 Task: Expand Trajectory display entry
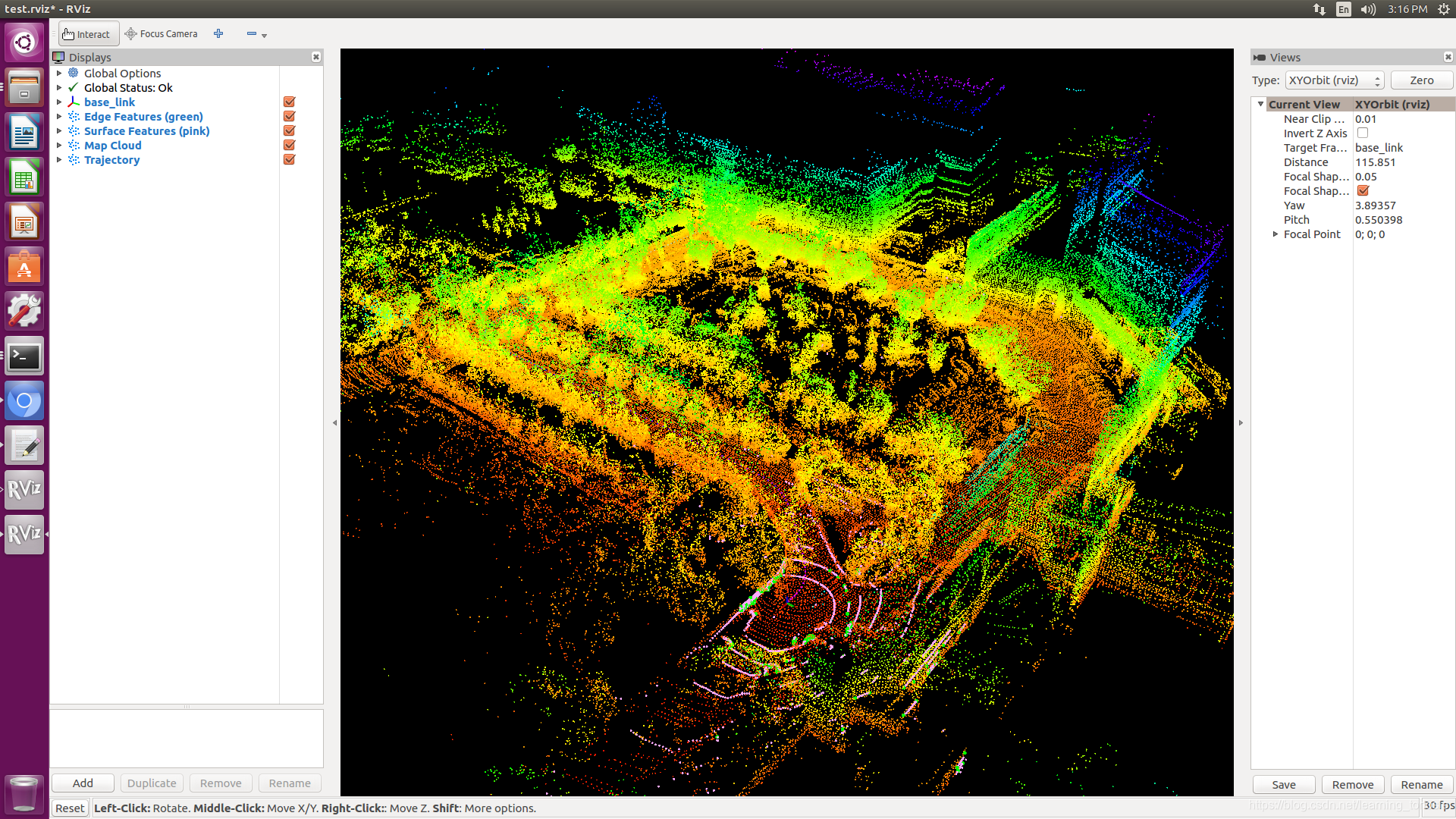(59, 160)
